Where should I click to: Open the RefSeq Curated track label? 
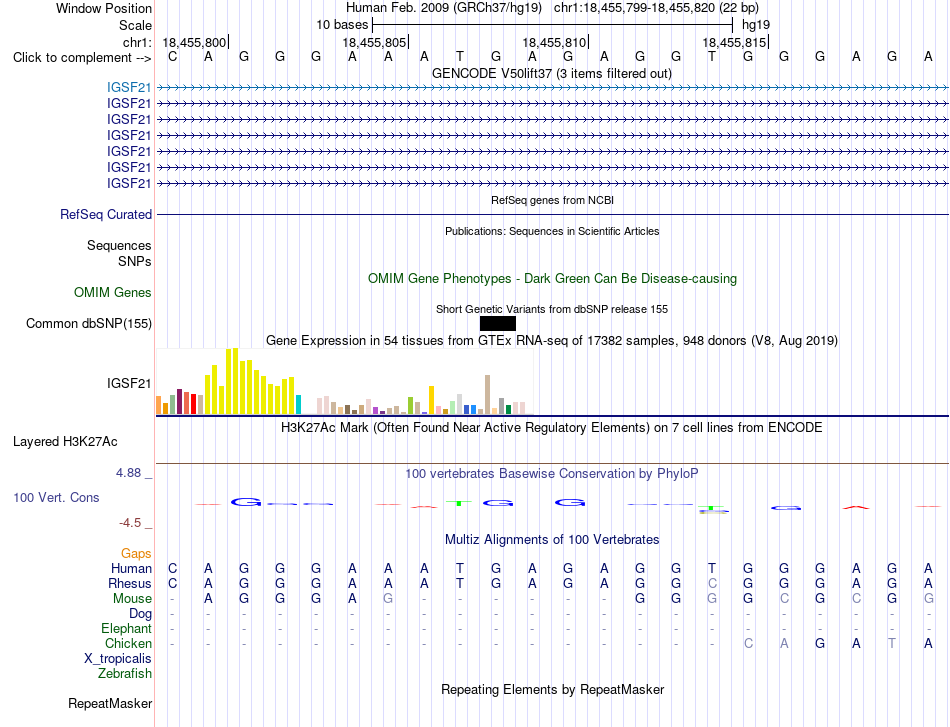click(106, 214)
